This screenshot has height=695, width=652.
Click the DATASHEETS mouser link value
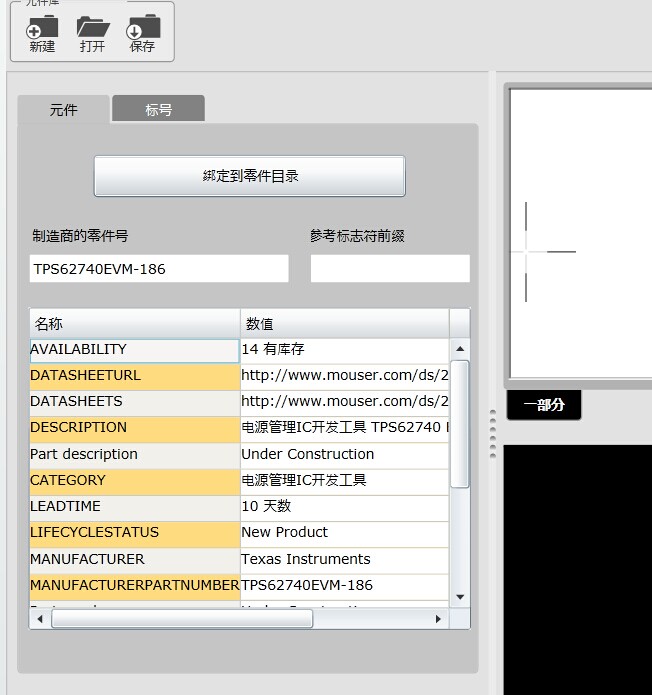pyautogui.click(x=344, y=402)
